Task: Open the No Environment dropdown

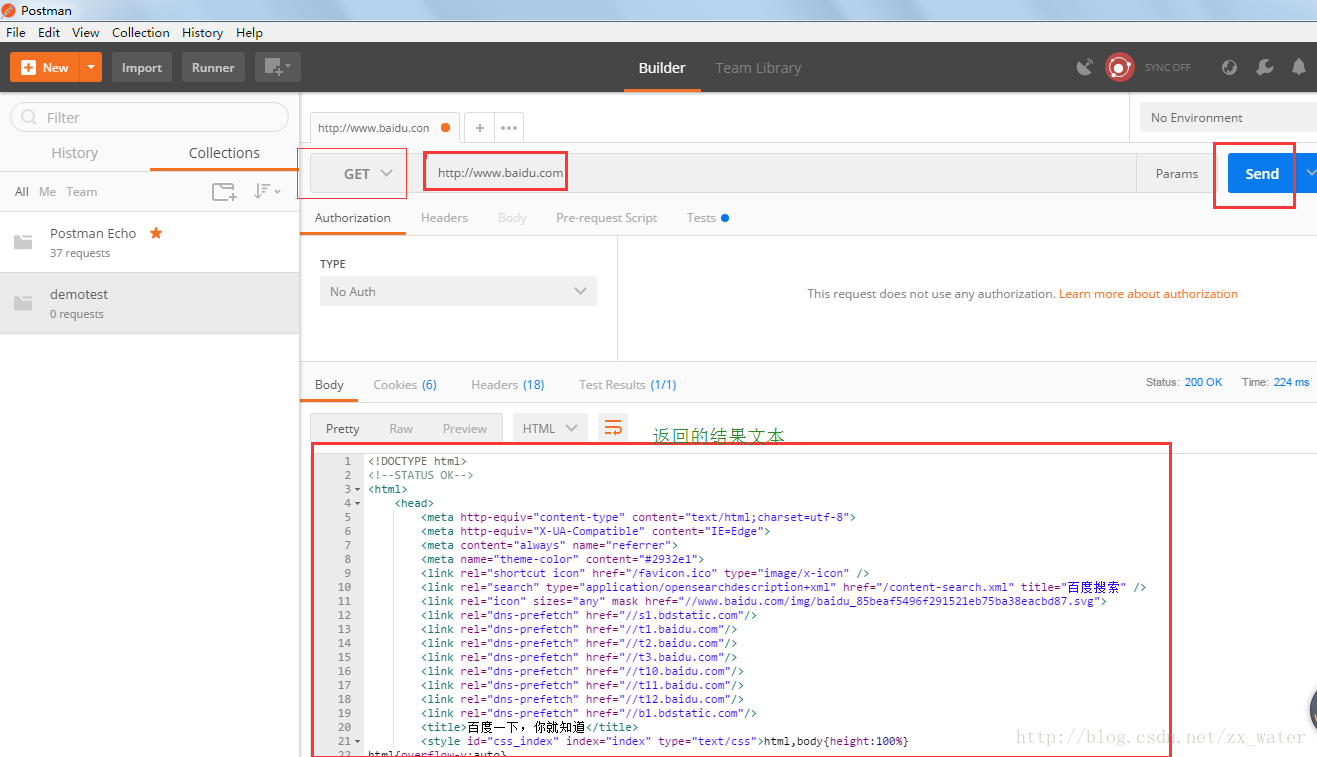Action: (1228, 117)
